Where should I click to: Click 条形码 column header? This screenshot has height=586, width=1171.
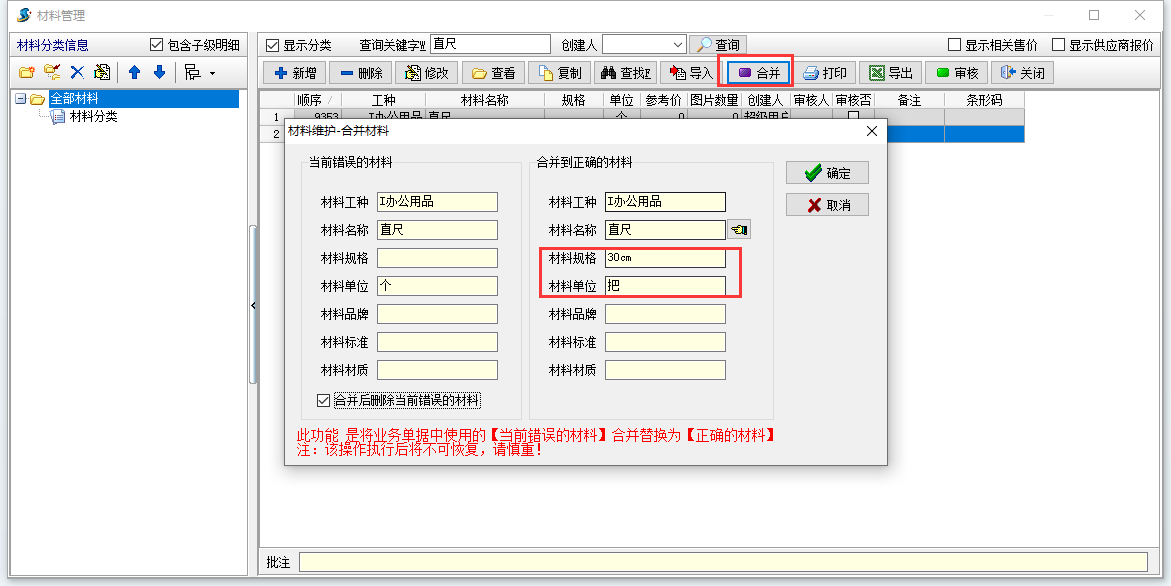point(984,99)
